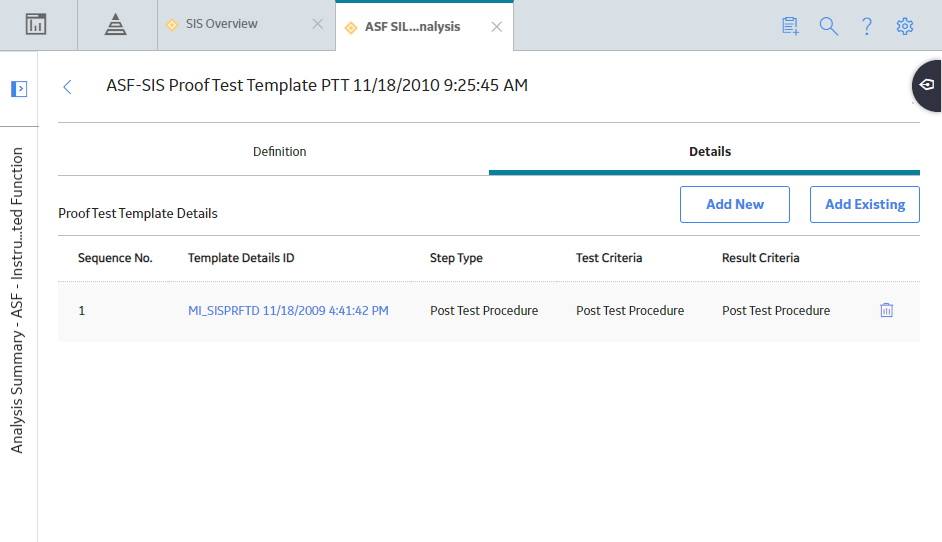Click the Add New button

[735, 204]
